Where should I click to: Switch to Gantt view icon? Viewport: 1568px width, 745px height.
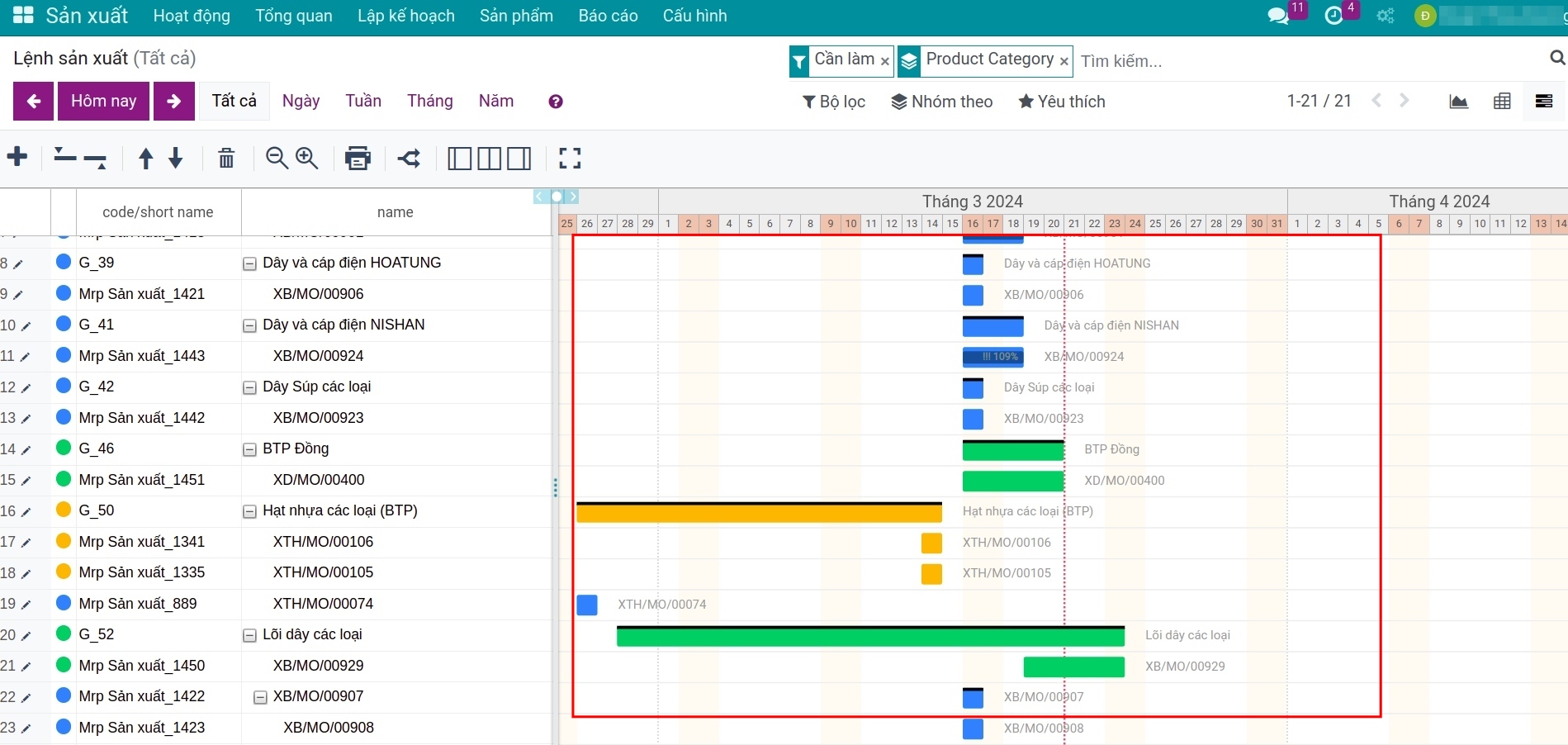1543,102
